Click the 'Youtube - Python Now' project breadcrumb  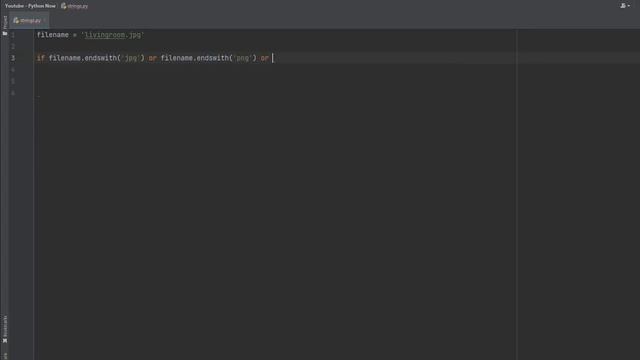click(x=30, y=6)
